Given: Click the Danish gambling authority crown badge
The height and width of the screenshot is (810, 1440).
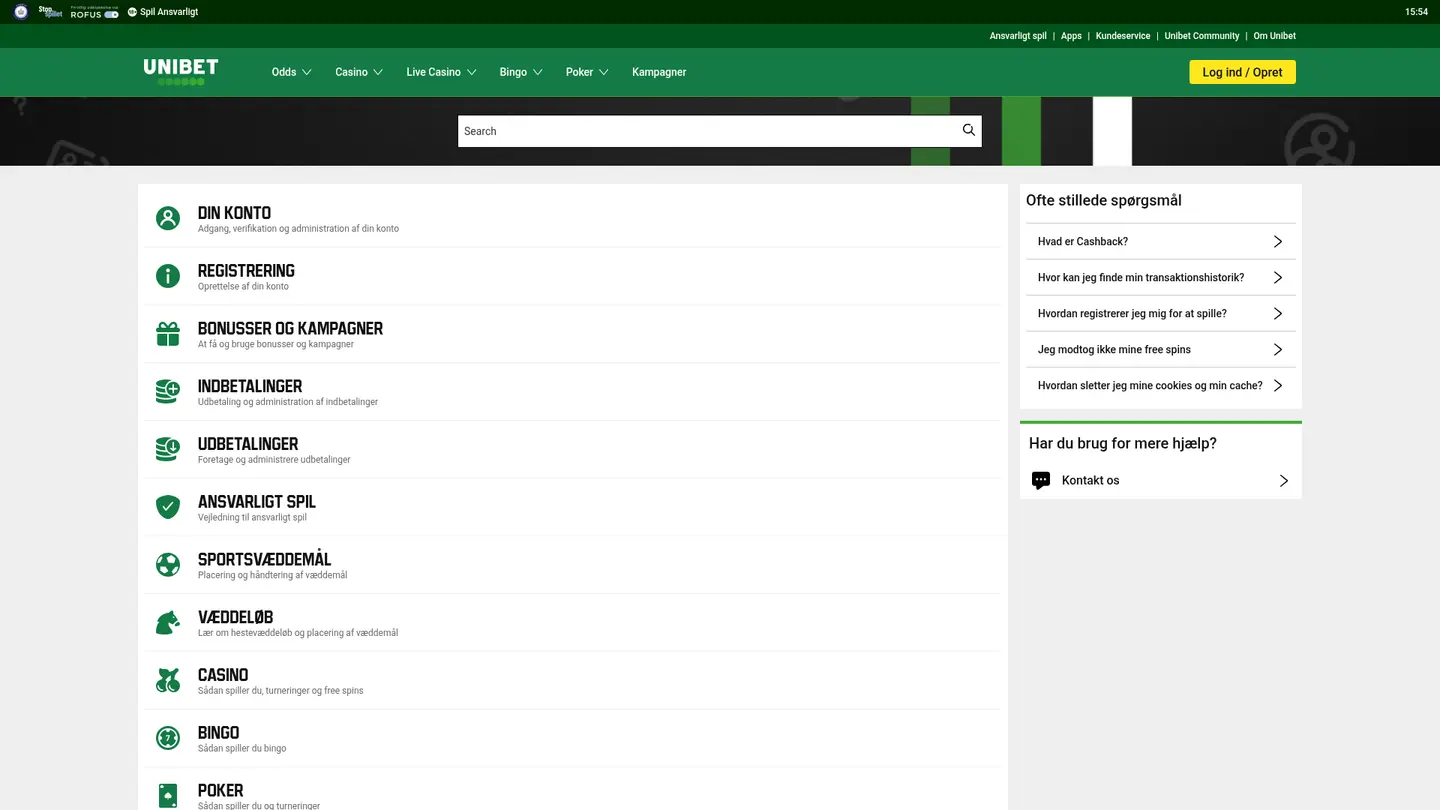Looking at the screenshot, I should click(x=21, y=12).
